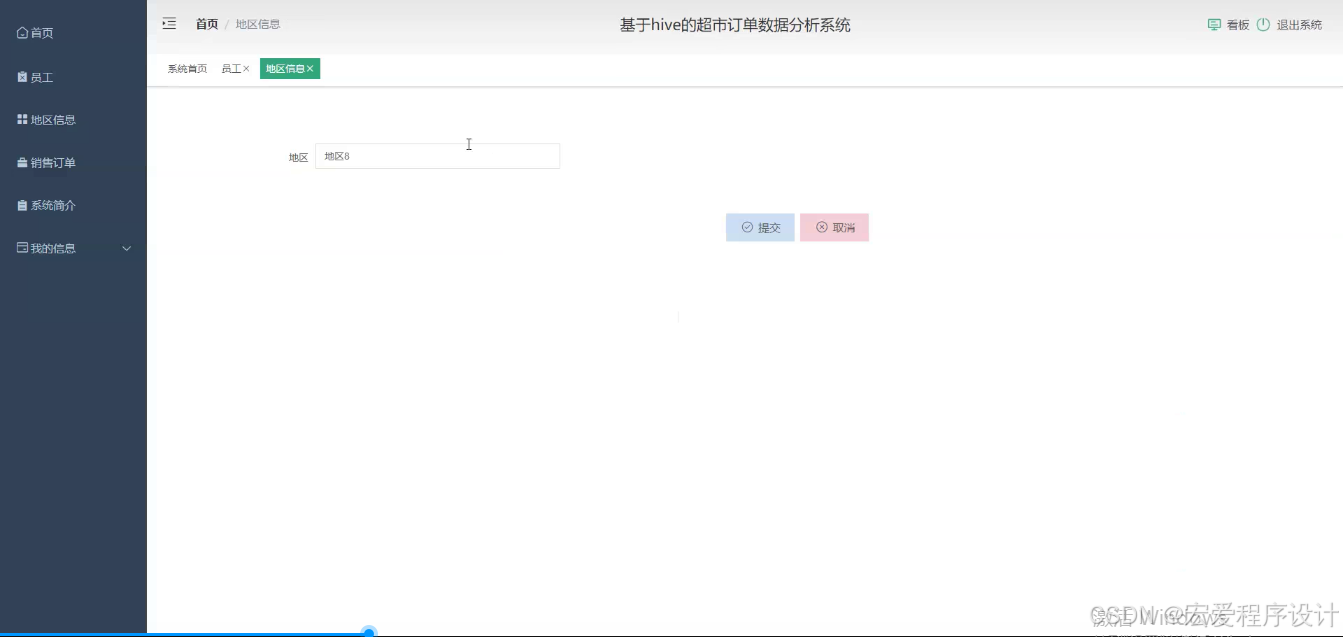Switch to the 系统首页 tab

click(187, 68)
